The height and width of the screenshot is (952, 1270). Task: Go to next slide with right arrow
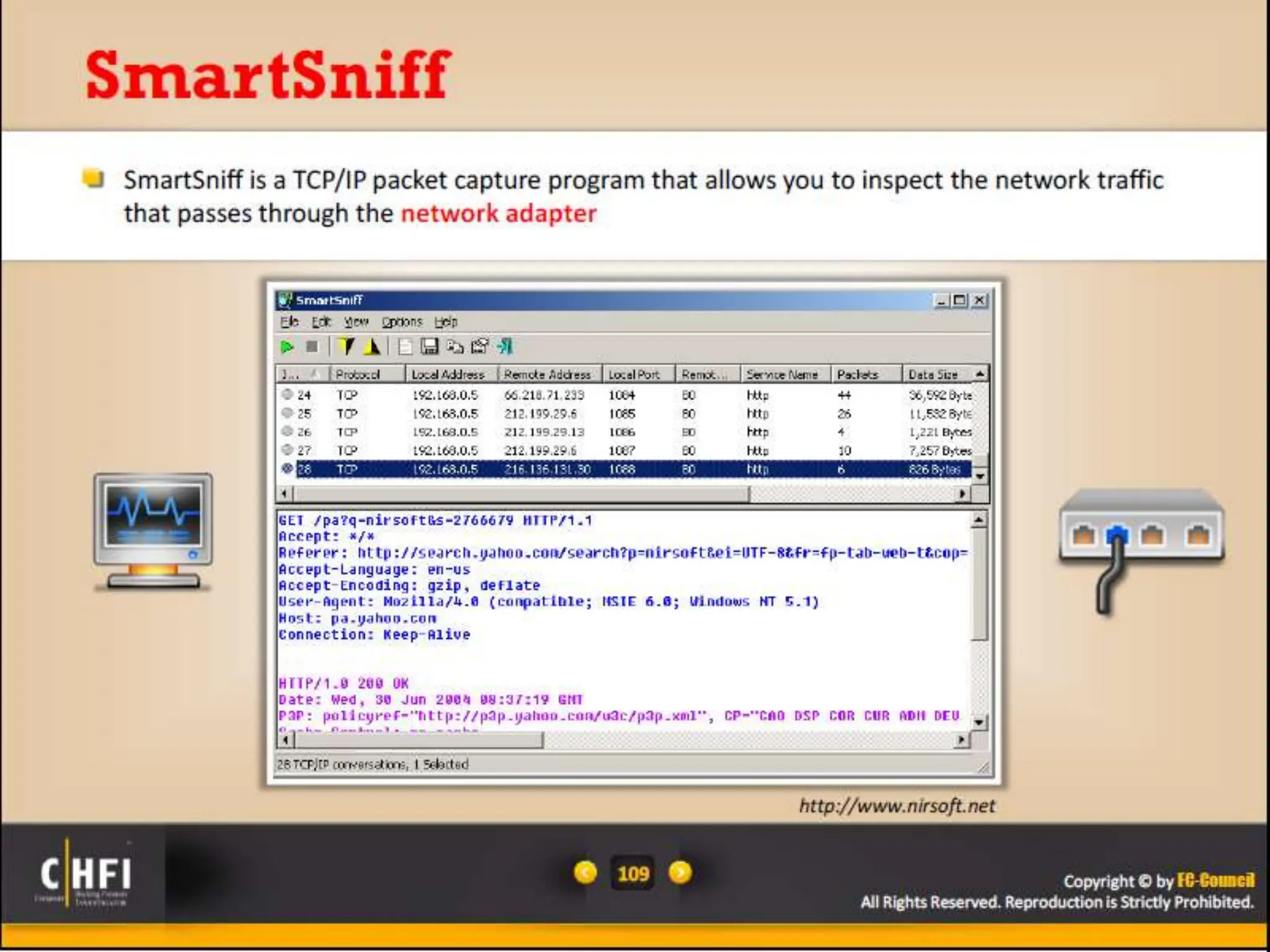click(680, 873)
